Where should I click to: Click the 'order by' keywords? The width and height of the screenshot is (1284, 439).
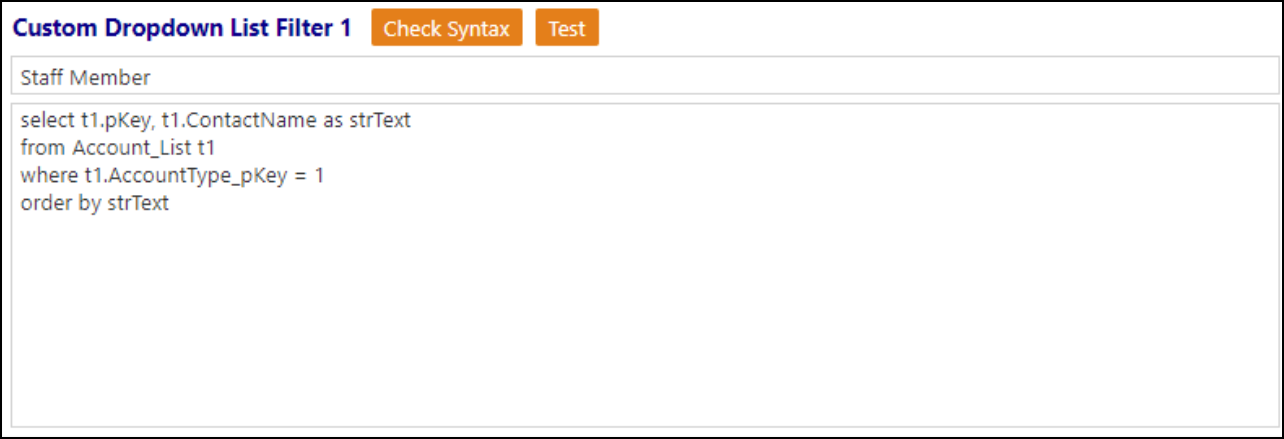(60, 204)
